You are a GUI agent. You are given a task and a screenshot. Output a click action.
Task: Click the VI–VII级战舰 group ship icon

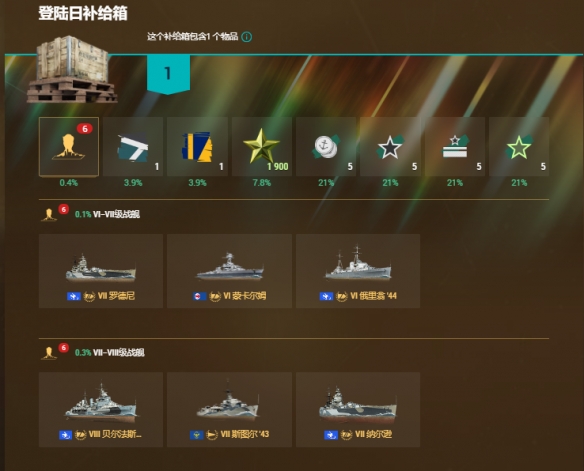tap(49, 214)
